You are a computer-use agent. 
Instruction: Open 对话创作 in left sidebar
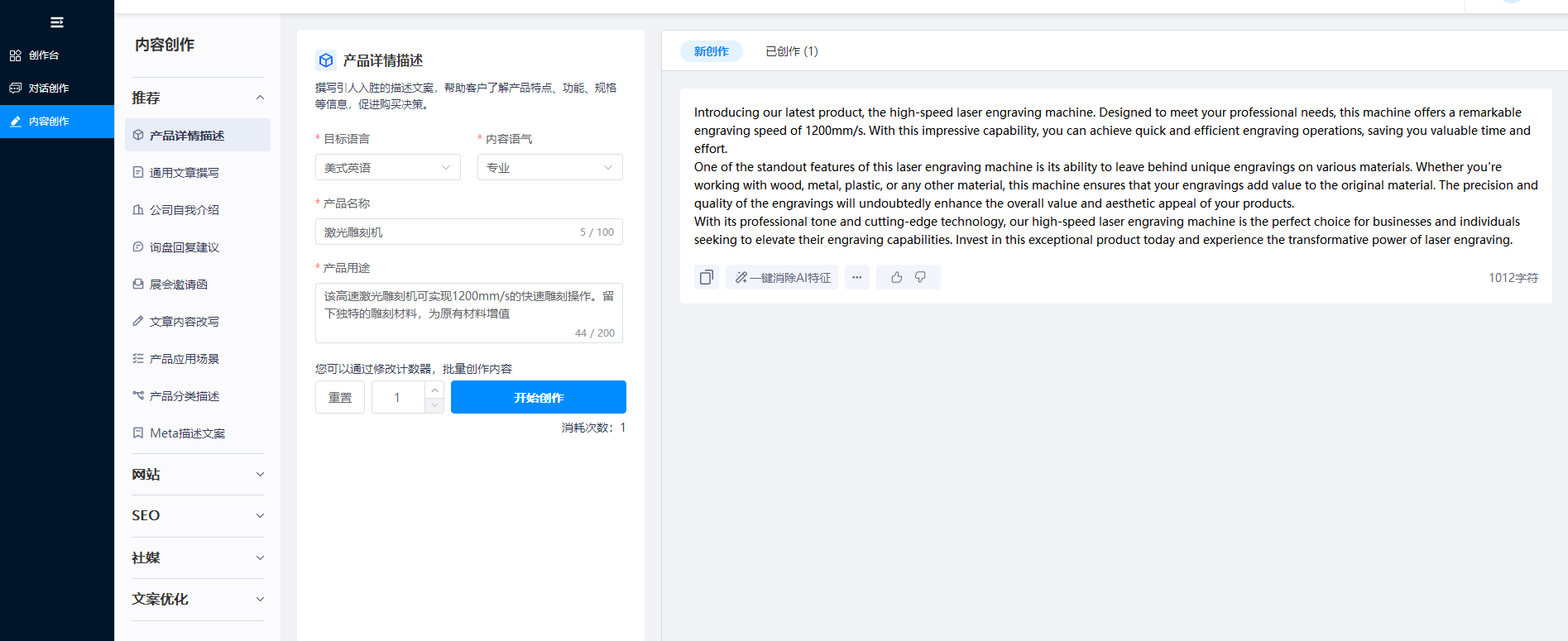click(x=48, y=88)
